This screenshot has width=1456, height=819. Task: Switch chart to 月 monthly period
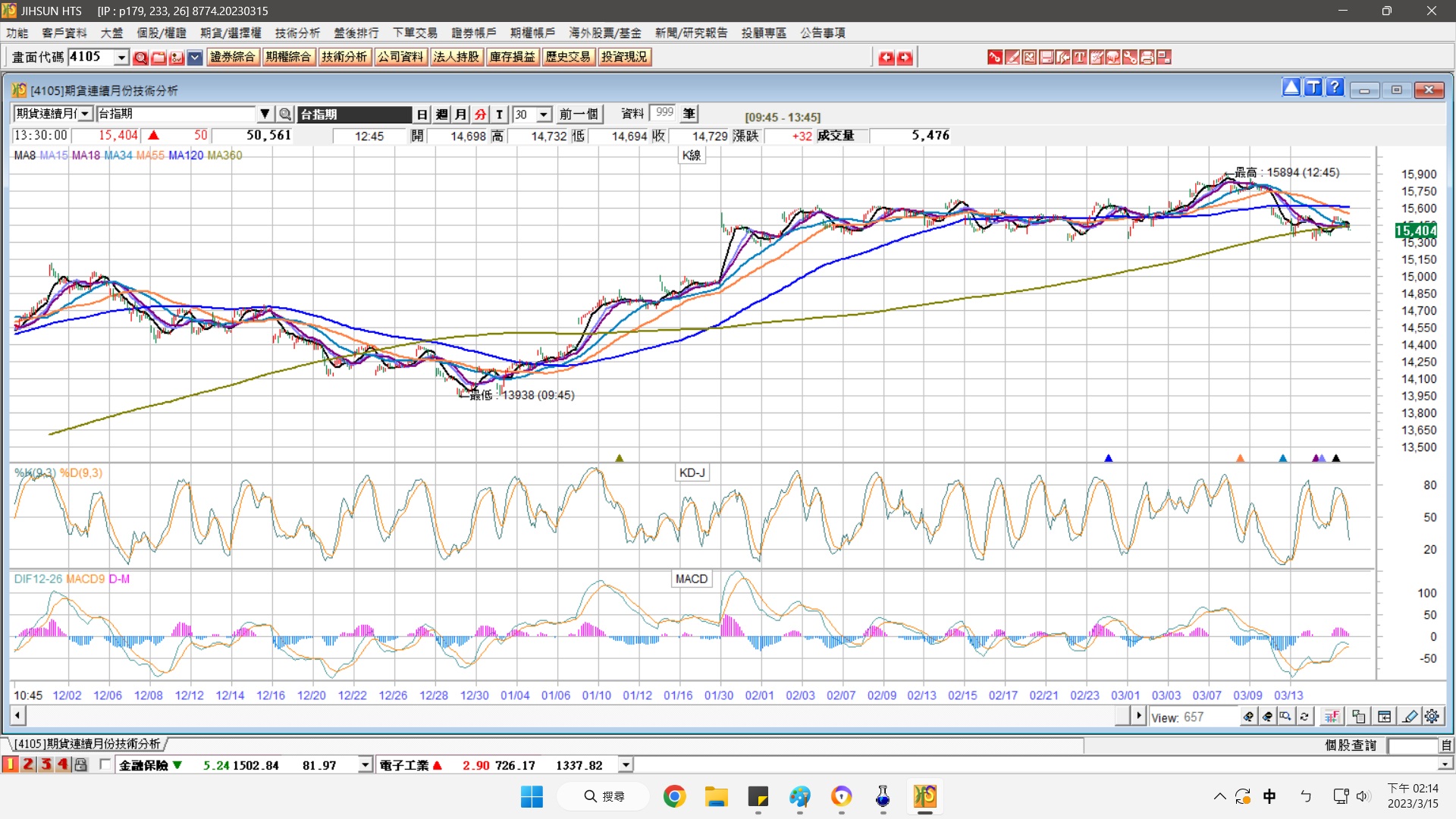pos(460,115)
